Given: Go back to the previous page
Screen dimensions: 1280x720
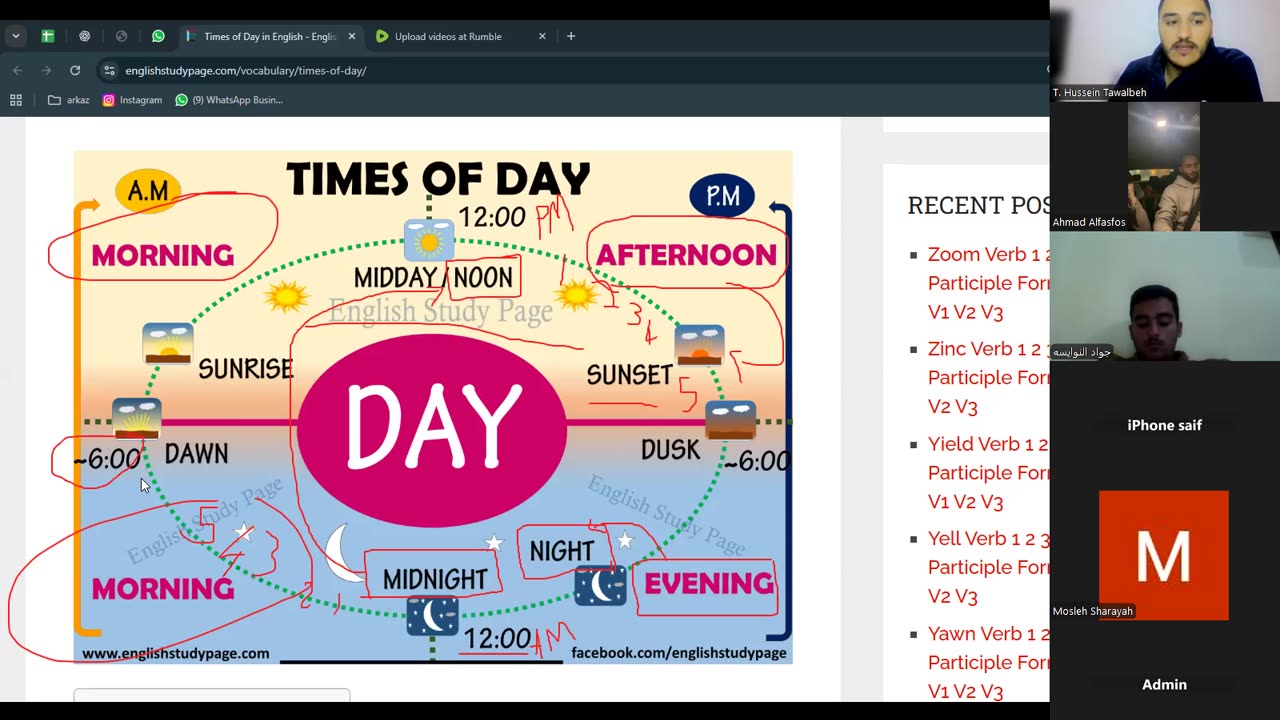Looking at the screenshot, I should pyautogui.click(x=17, y=70).
